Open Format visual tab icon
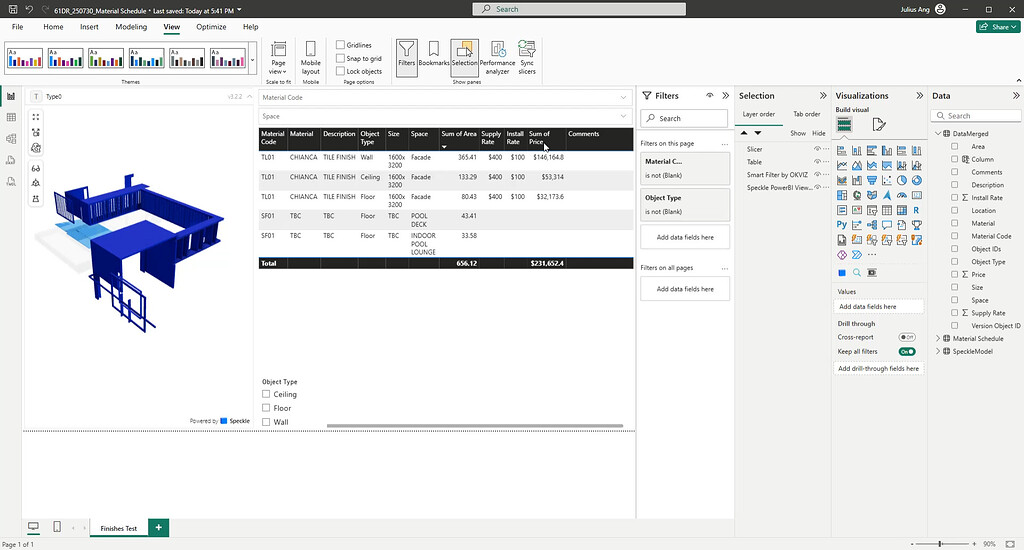 (878, 124)
